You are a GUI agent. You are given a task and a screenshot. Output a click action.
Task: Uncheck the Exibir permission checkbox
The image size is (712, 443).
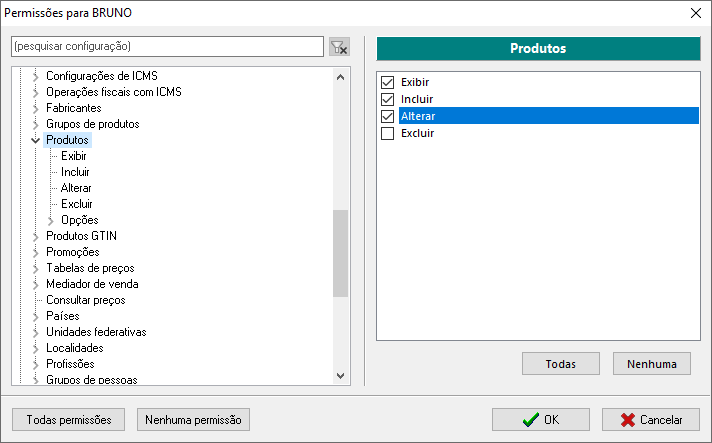[x=388, y=82]
